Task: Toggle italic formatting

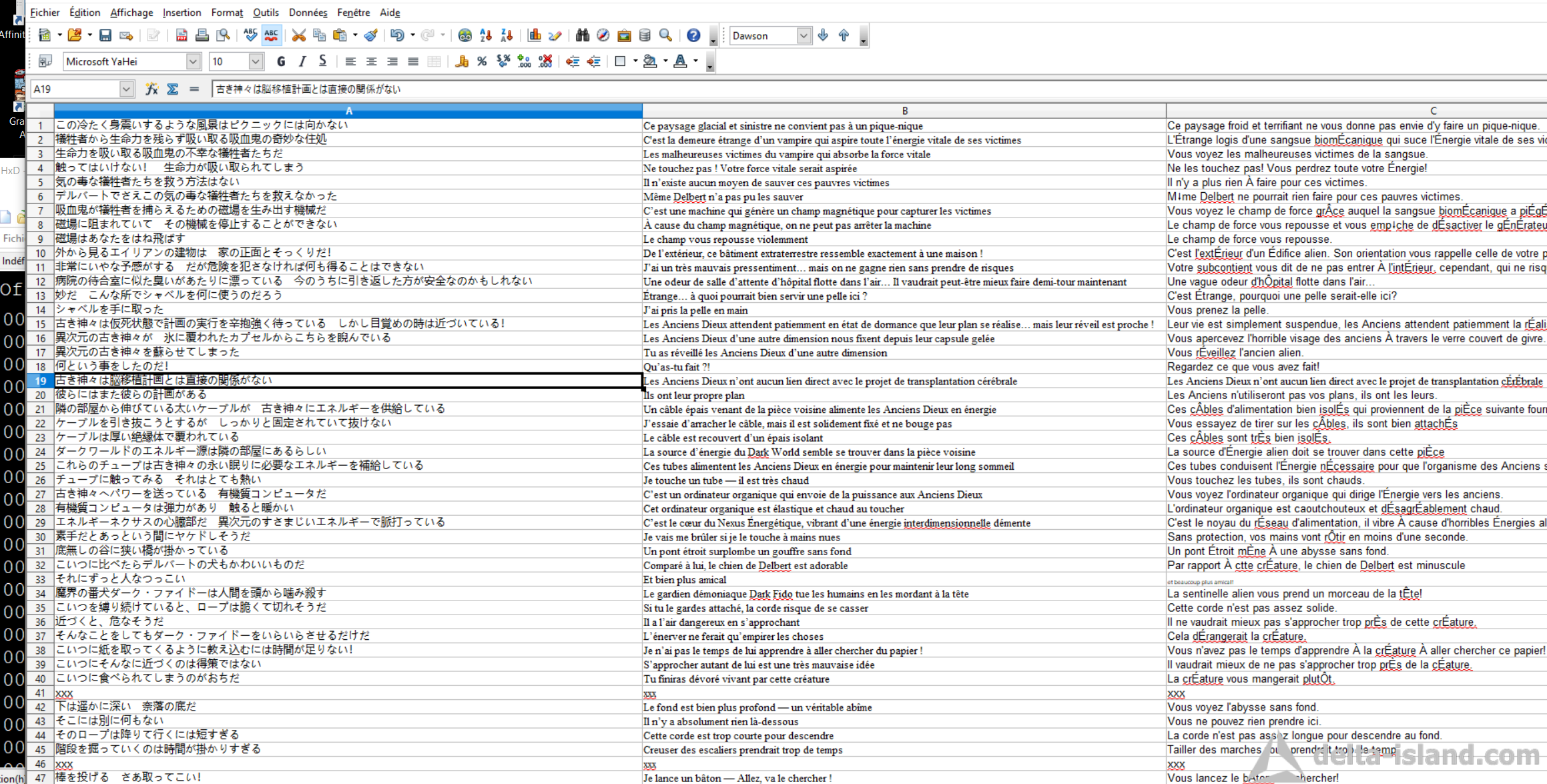Action: coord(302,61)
